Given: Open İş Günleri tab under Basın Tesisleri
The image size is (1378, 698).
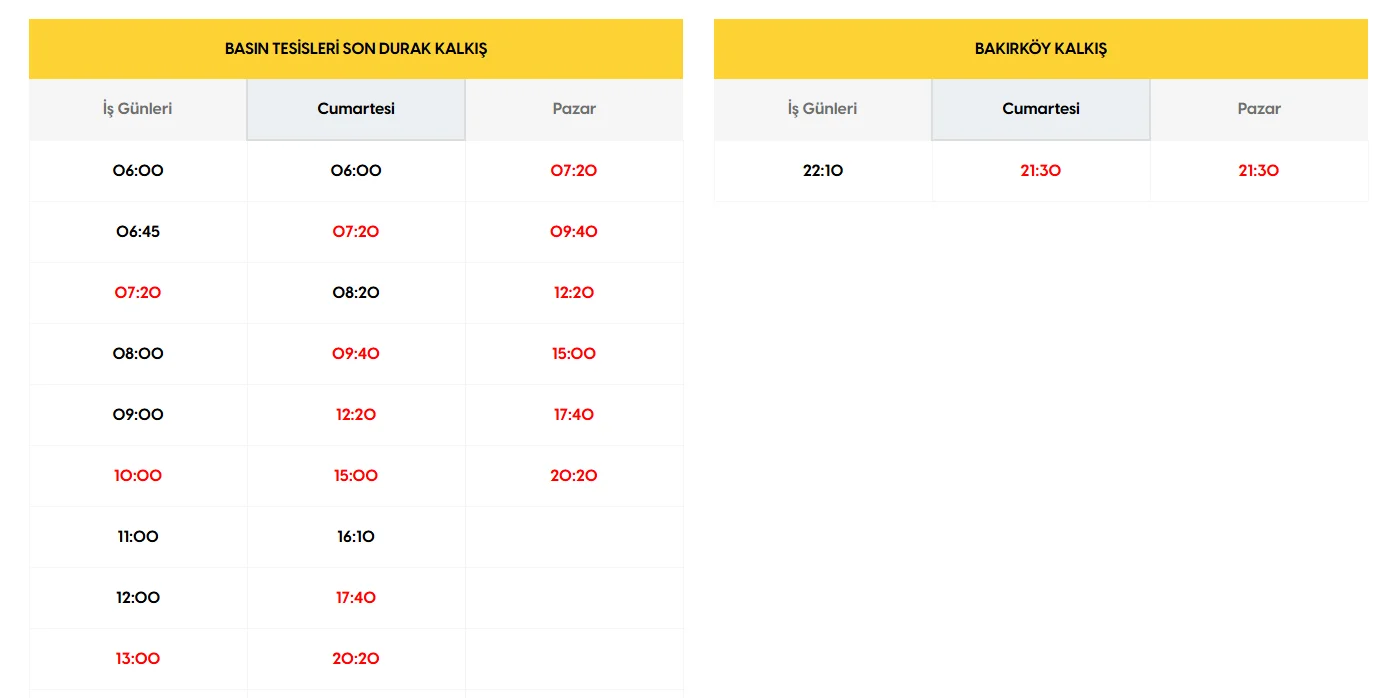Looking at the screenshot, I should [x=138, y=109].
